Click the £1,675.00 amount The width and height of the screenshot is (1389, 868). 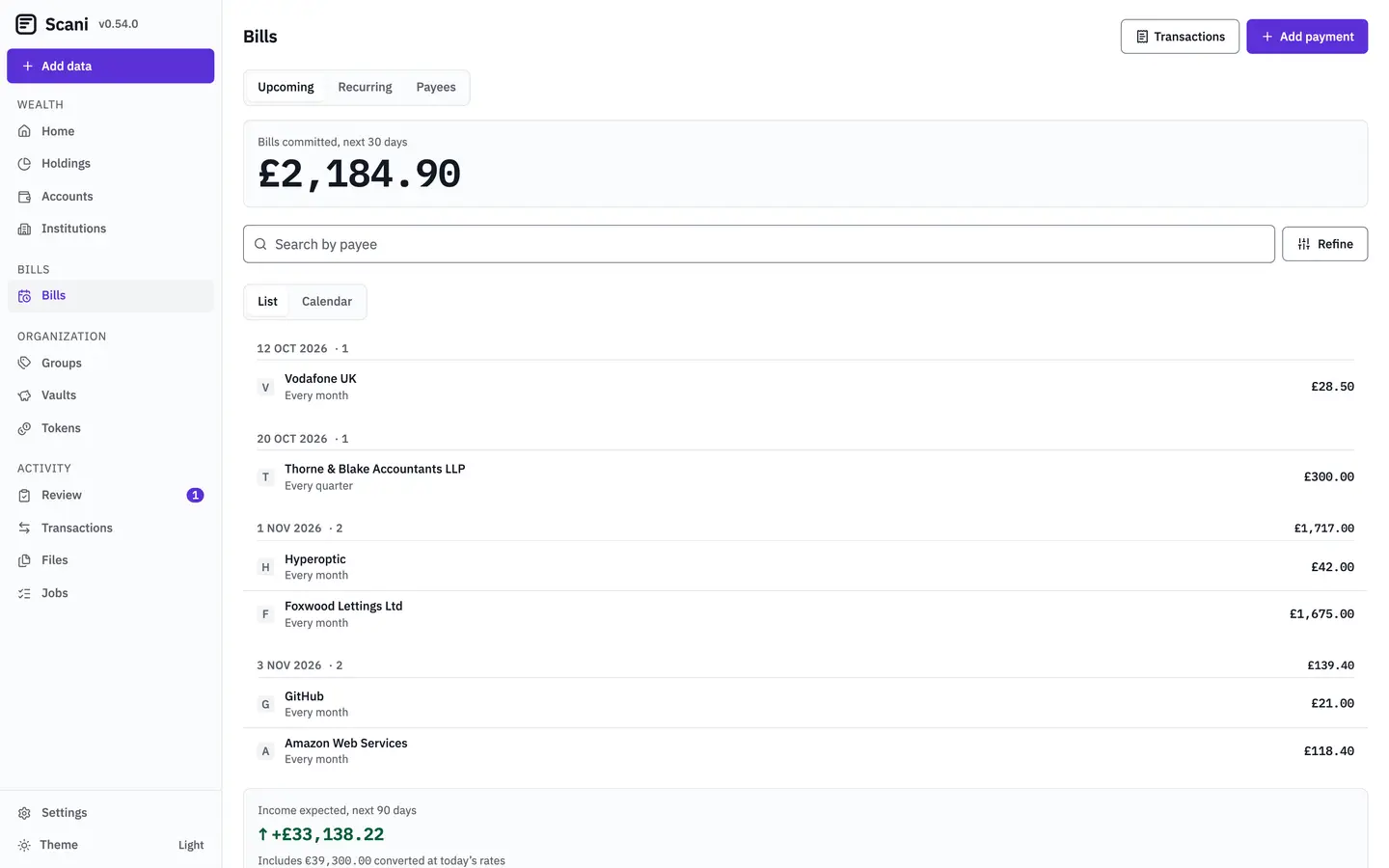1321,614
